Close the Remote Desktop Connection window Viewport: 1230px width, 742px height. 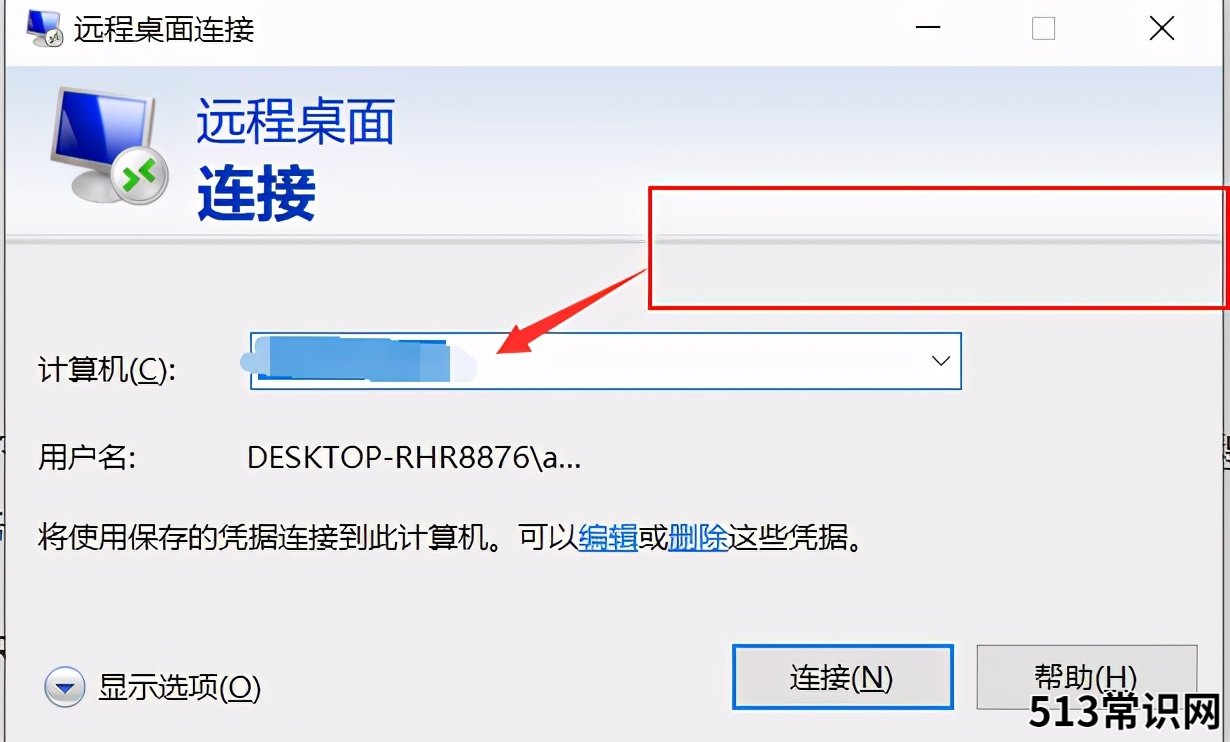click(x=1161, y=29)
